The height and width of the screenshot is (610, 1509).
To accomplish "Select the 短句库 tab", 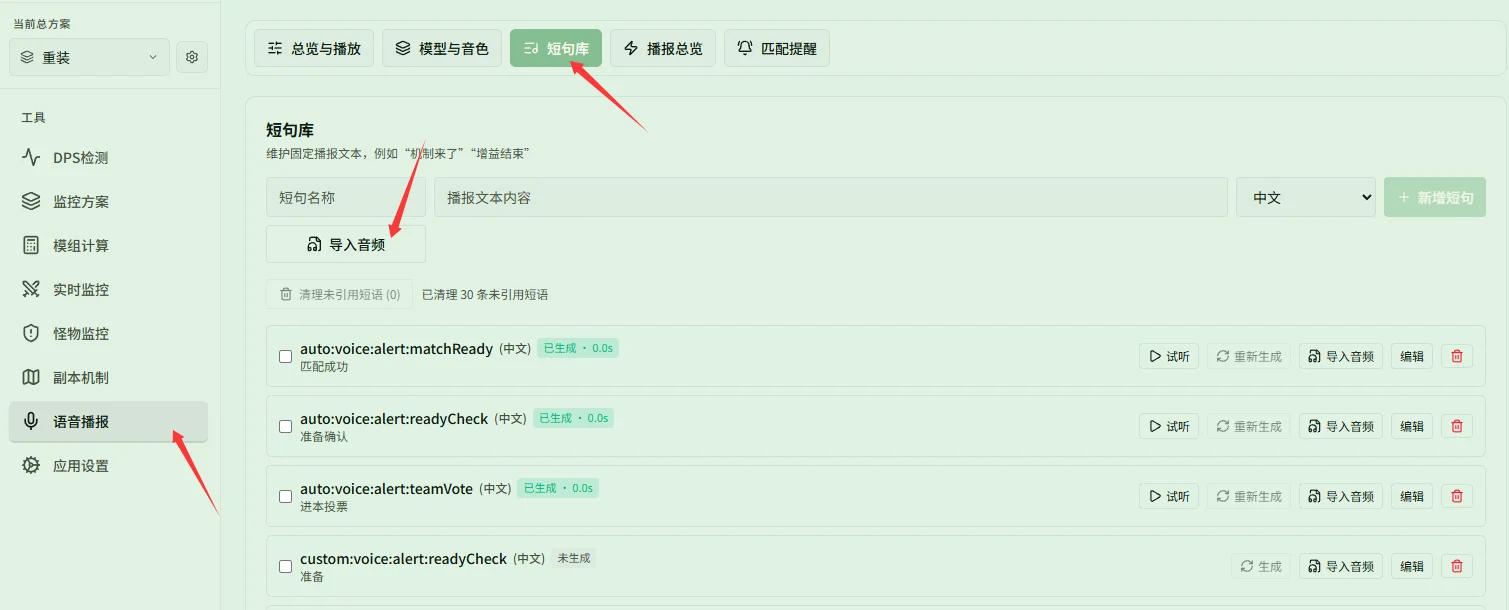I will click(x=556, y=48).
